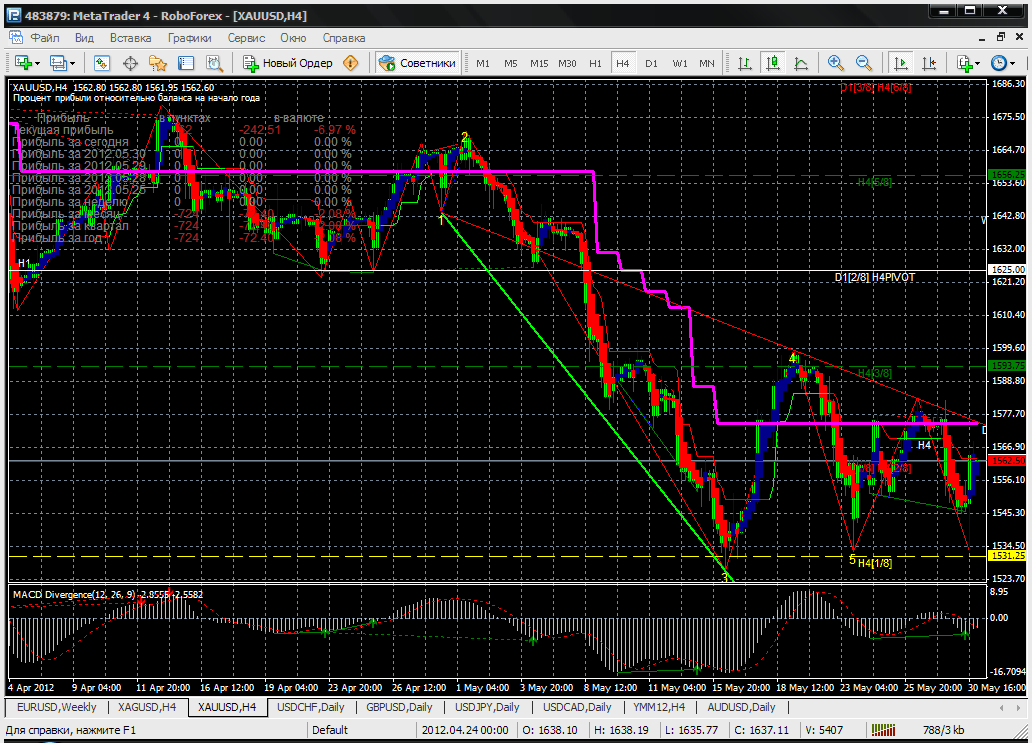Toggle candlestick chart display mode
Viewport: 1032px width, 743px height.
pos(773,63)
